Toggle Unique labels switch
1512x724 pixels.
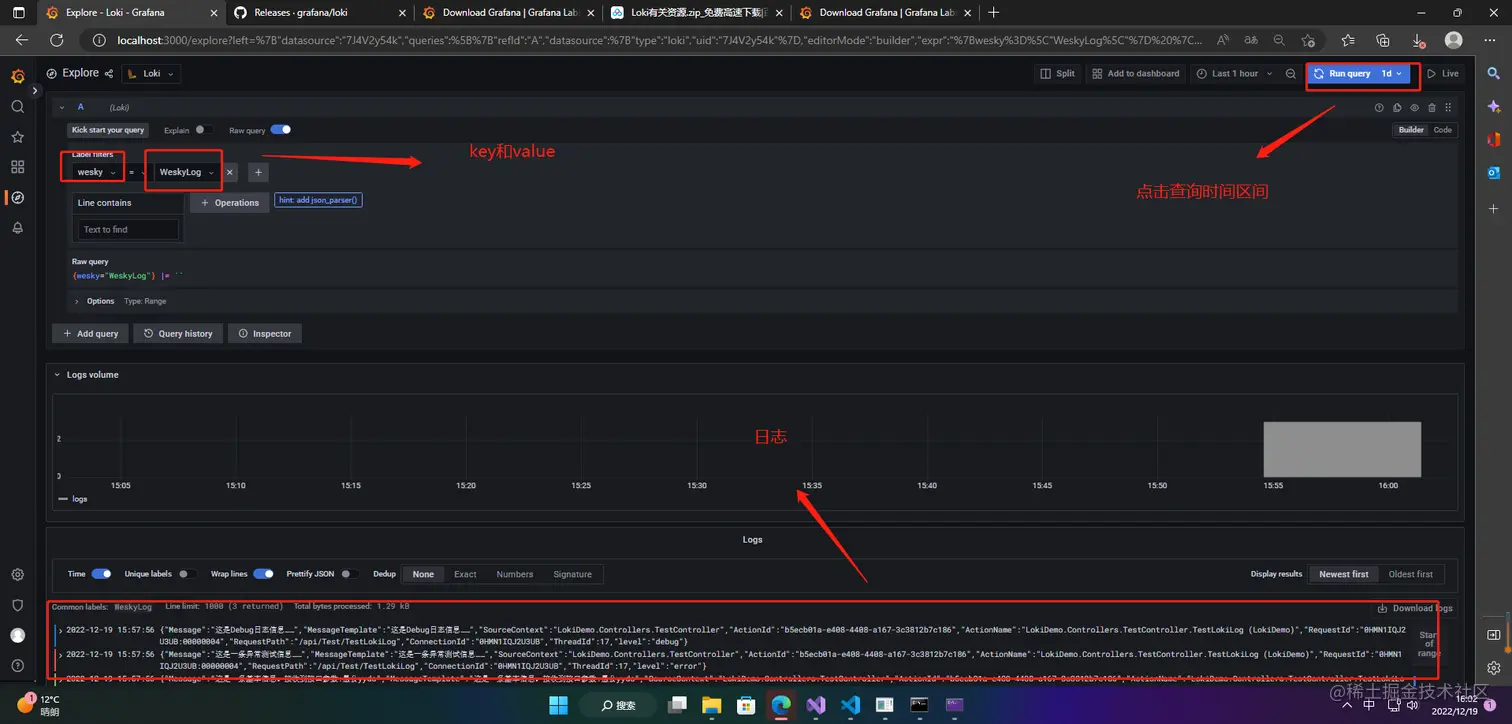tap(186, 574)
